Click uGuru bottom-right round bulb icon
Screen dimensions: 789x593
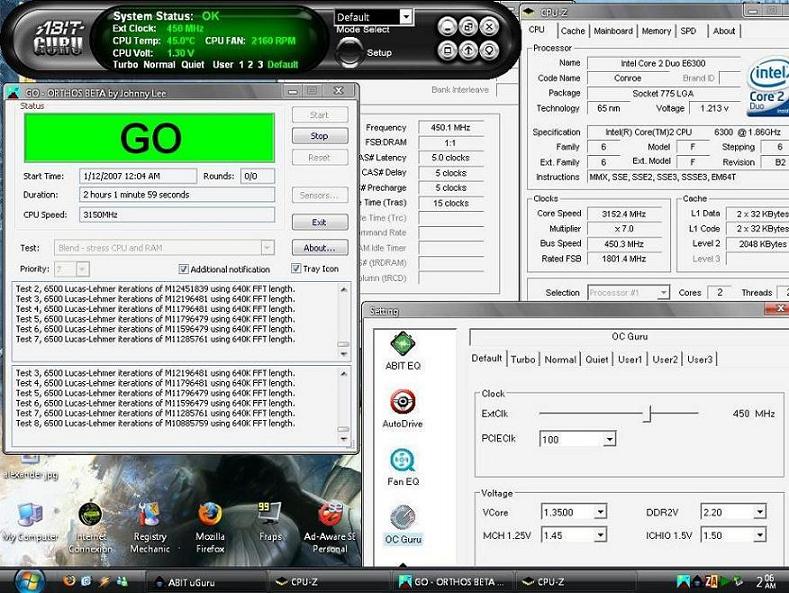pos(489,50)
